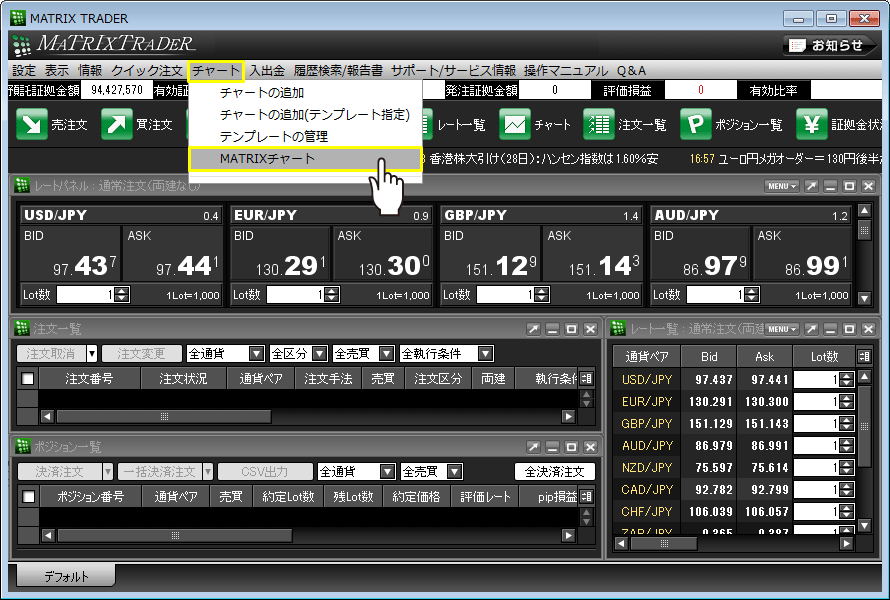The image size is (890, 600).
Task: Click the 買注文 buy order icon
Action: pos(116,124)
